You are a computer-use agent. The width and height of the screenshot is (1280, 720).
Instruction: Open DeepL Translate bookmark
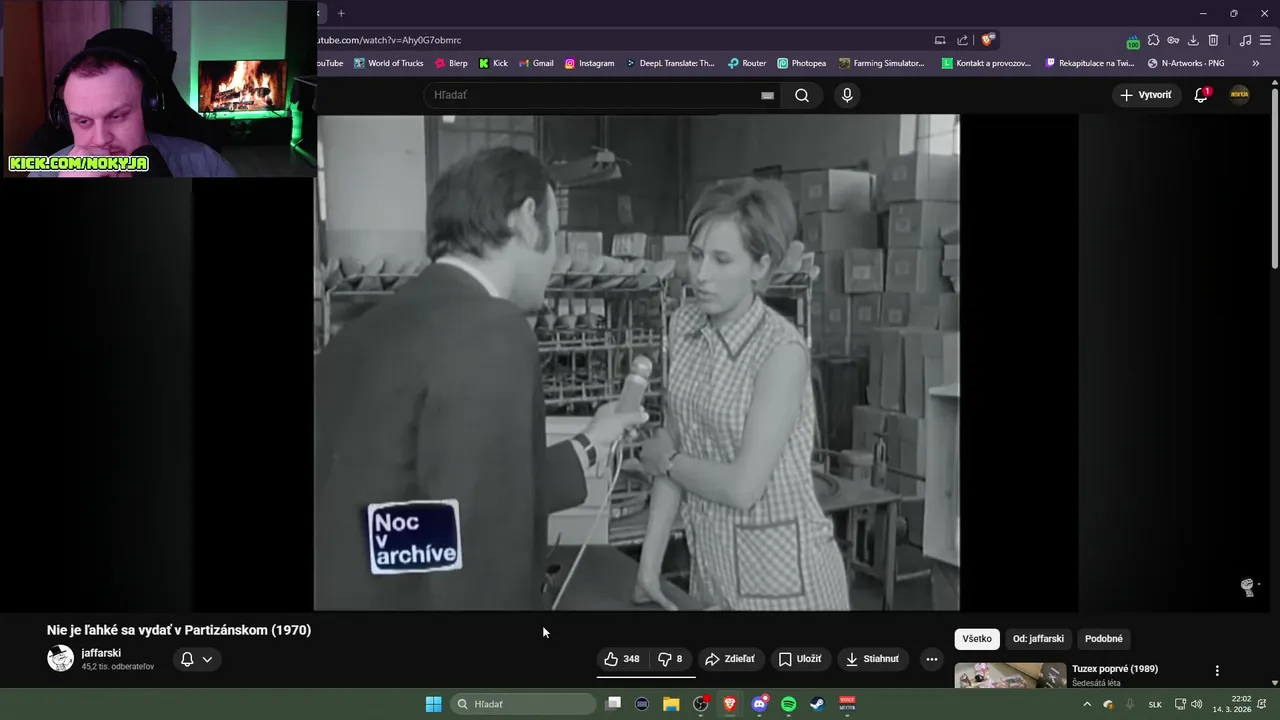[670, 63]
